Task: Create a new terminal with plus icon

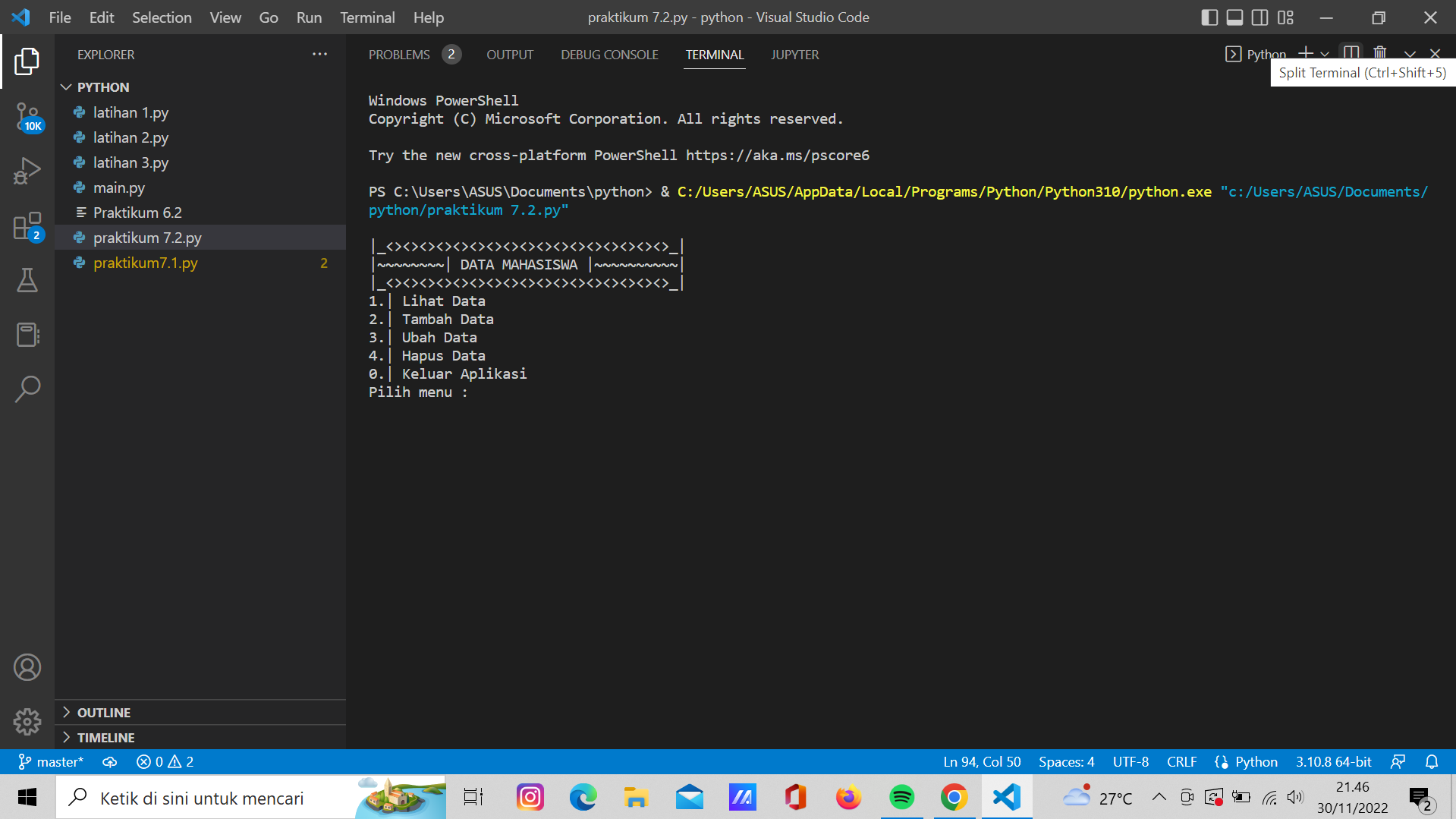Action: pos(1307,52)
